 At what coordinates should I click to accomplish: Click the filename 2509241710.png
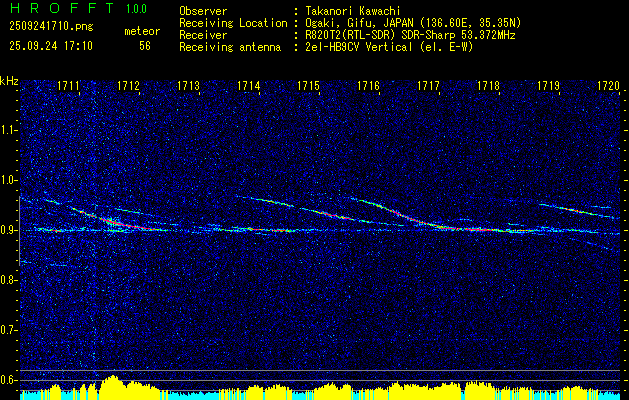pos(51,26)
